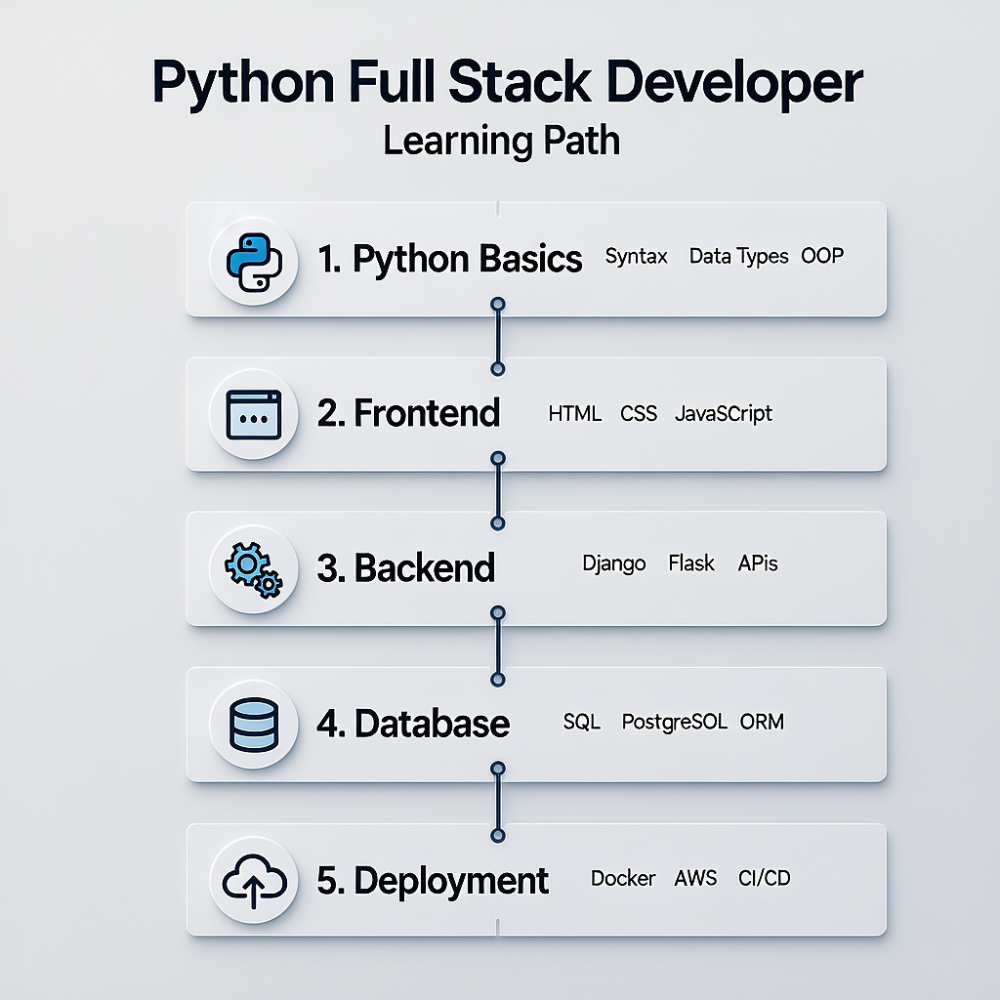Click the Django tag
Viewport: 1000px width, 1000px height.
(x=613, y=564)
